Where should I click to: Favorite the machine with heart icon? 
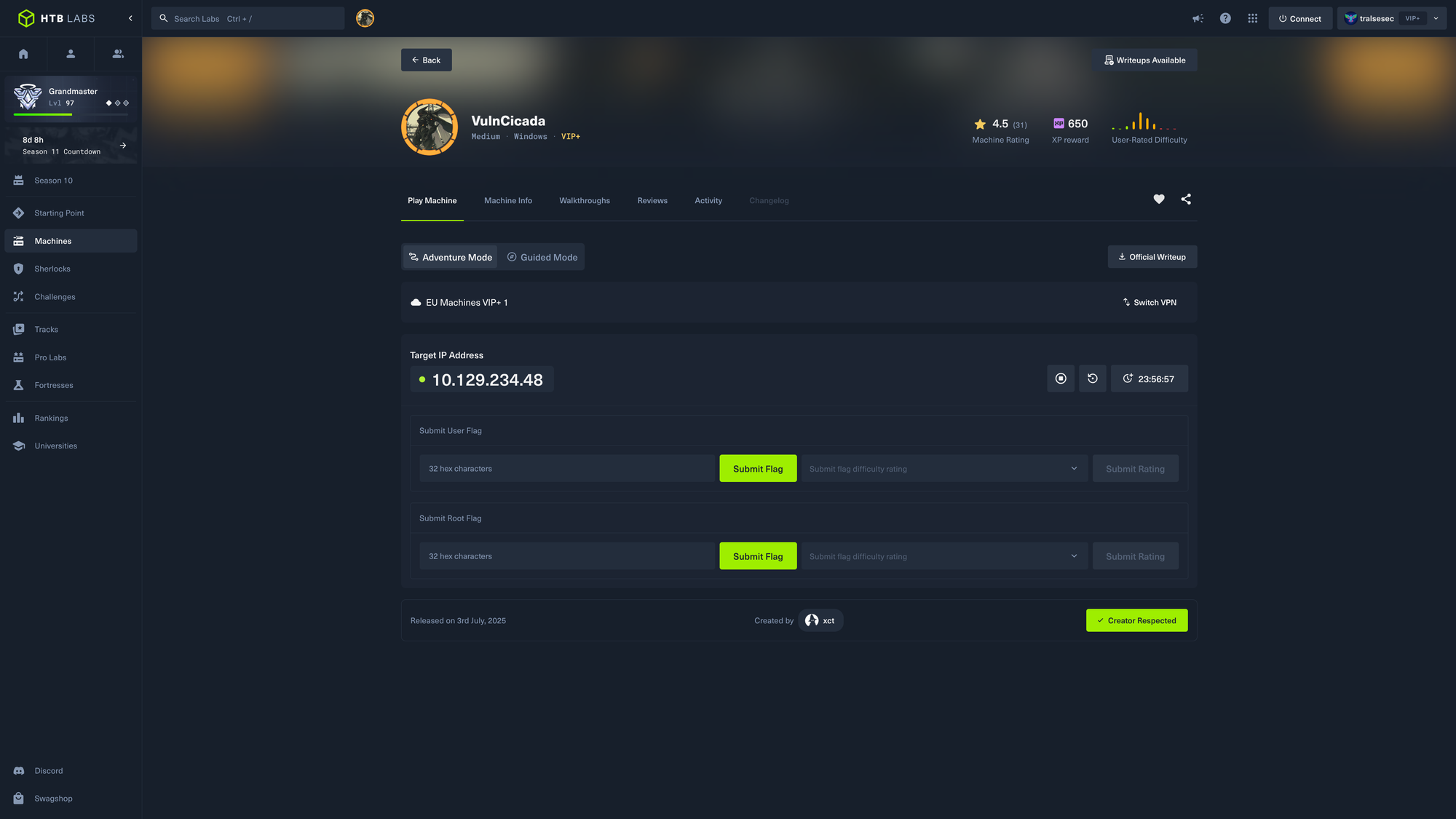[x=1159, y=199]
